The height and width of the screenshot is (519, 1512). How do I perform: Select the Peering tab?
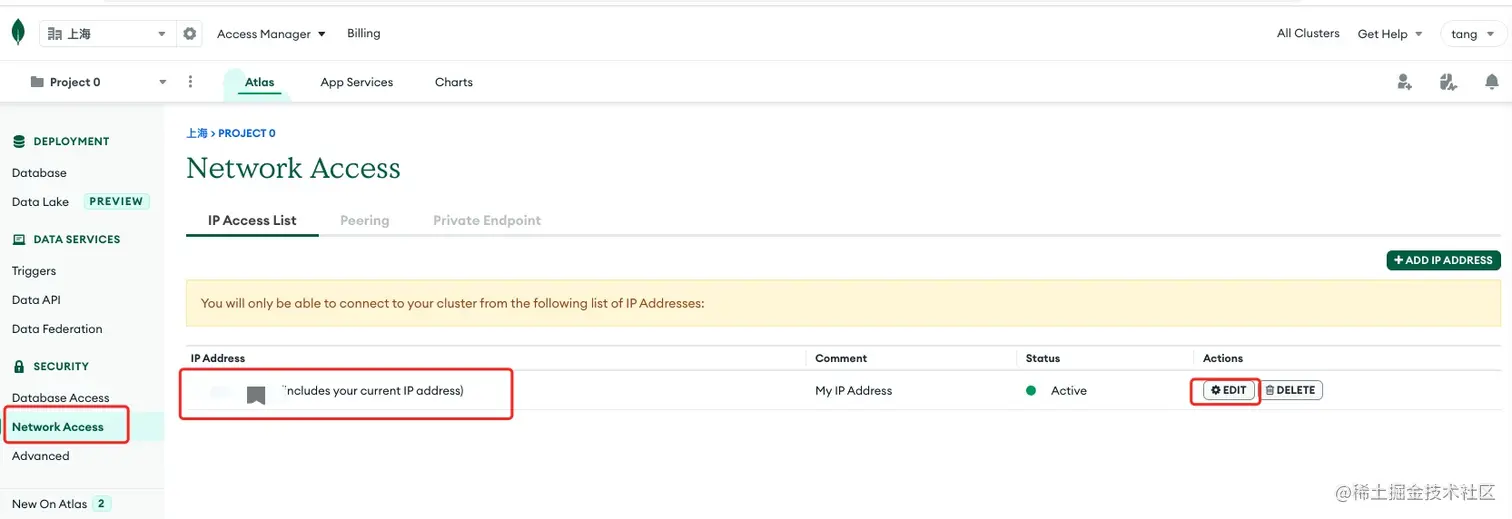pyautogui.click(x=365, y=220)
